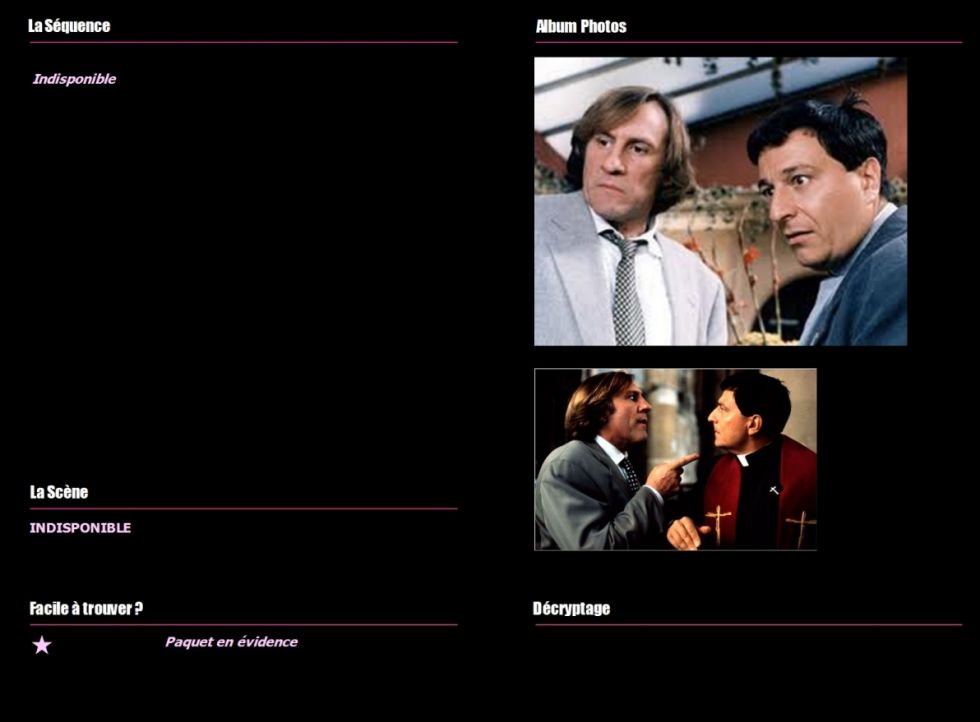Screen dimensions: 980x722
Task: Click the pink line under La Scène
Action: point(244,509)
